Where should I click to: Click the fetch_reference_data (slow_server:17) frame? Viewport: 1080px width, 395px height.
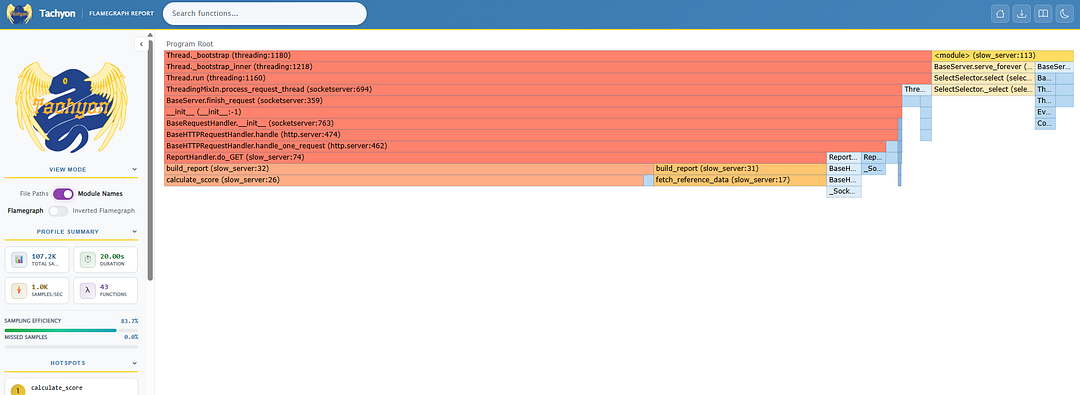point(740,180)
